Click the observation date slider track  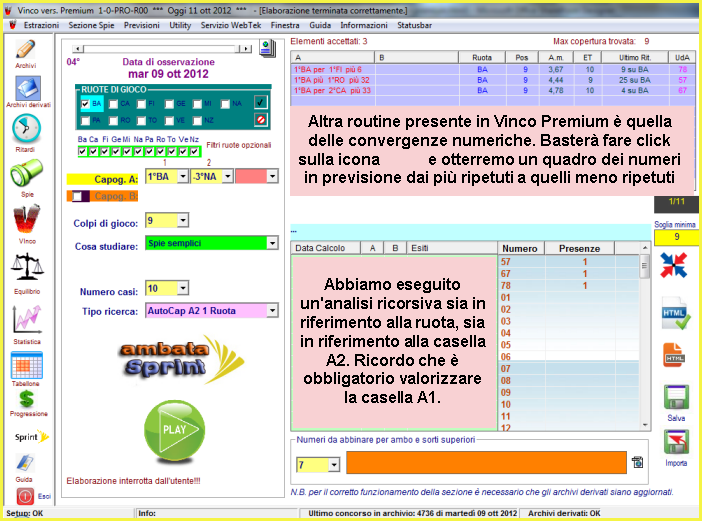[x=162, y=48]
